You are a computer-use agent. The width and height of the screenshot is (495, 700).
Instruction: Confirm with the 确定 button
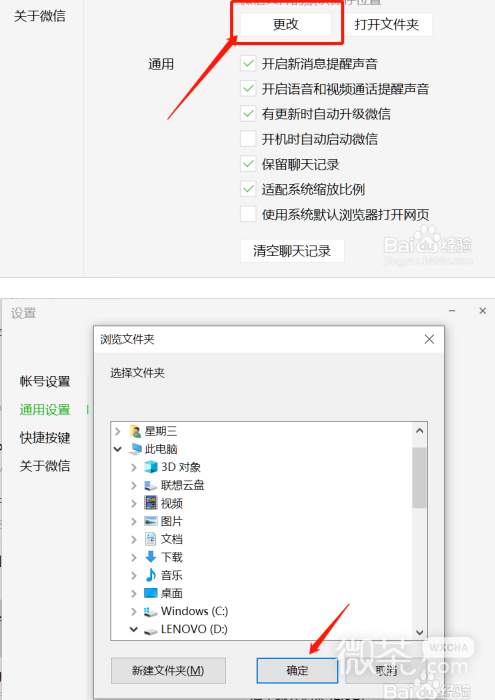297,670
